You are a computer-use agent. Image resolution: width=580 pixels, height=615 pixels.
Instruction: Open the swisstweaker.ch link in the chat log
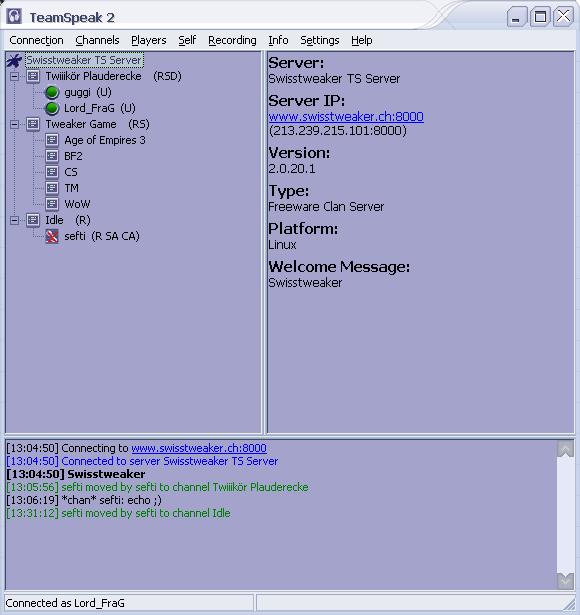click(199, 448)
